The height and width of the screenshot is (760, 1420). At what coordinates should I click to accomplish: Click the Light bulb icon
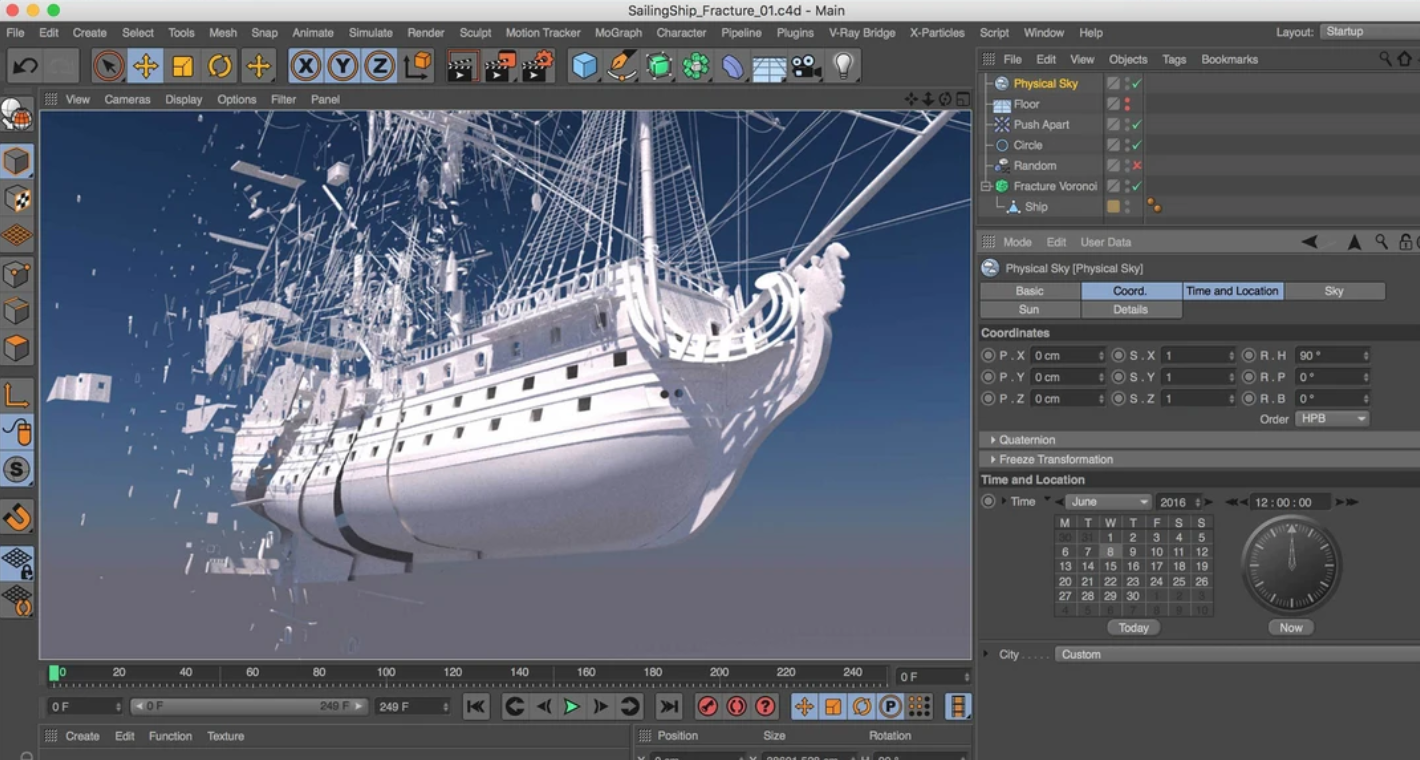(x=844, y=67)
